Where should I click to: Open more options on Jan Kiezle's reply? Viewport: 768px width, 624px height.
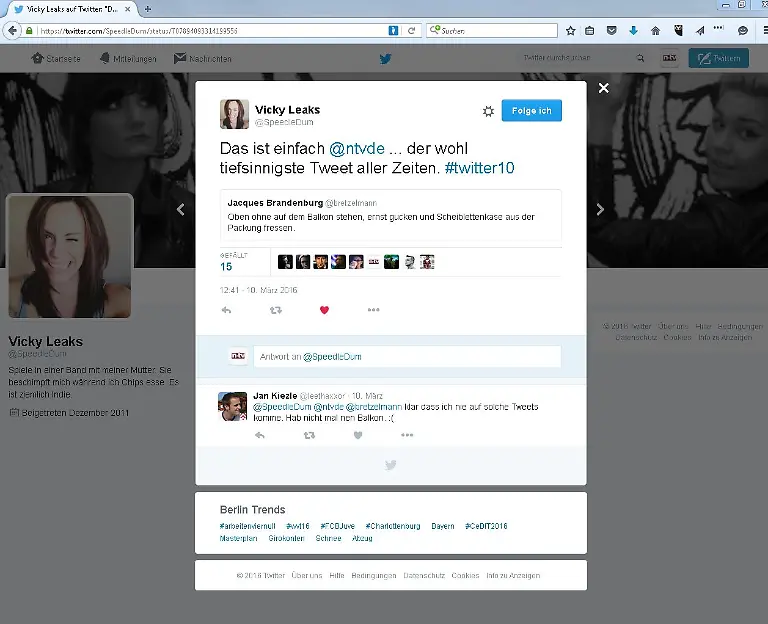[406, 435]
